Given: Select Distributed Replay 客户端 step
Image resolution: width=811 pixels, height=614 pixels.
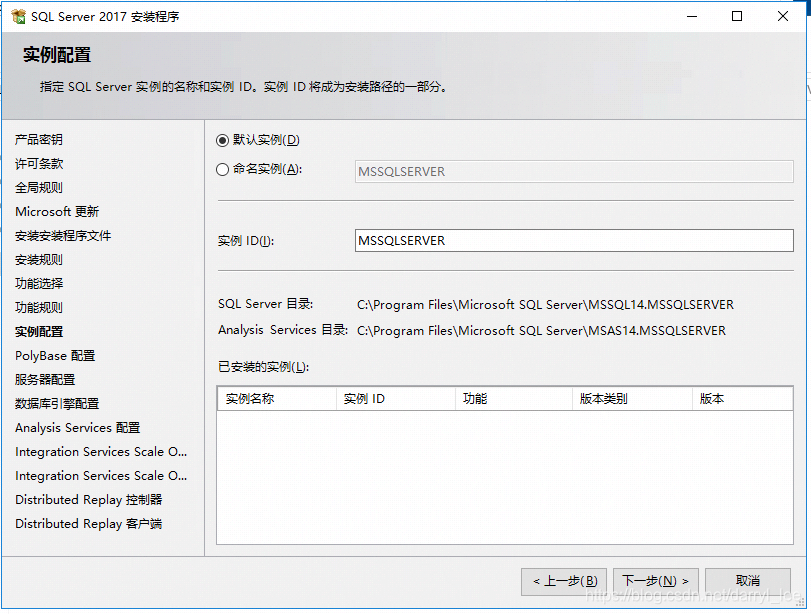Looking at the screenshot, I should (88, 524).
